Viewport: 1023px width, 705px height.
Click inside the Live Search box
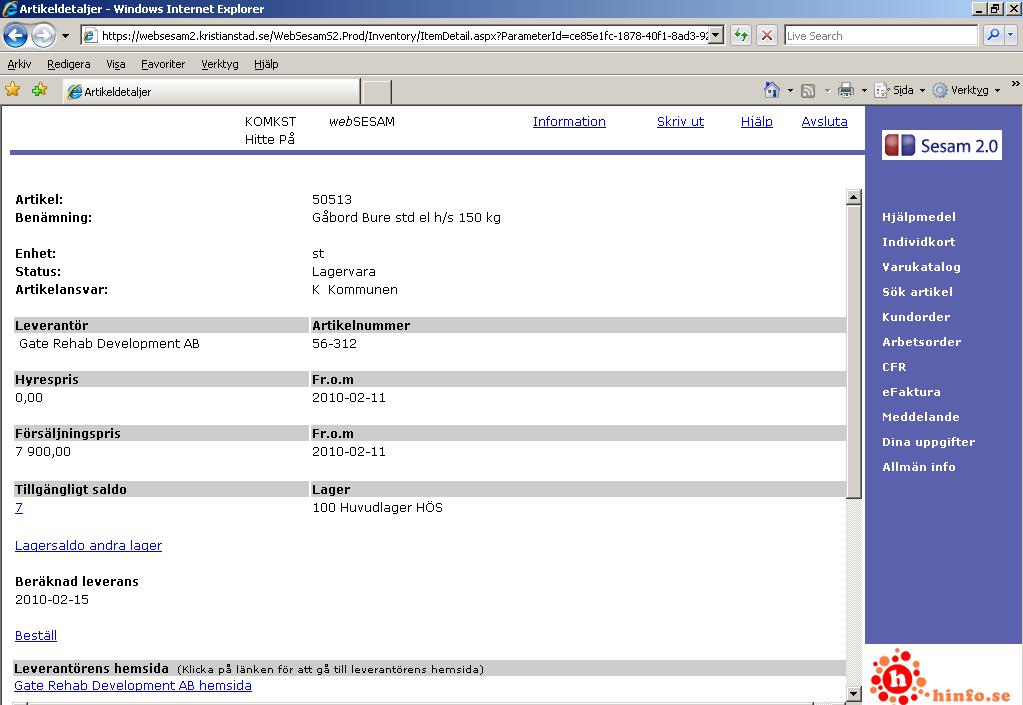(881, 36)
